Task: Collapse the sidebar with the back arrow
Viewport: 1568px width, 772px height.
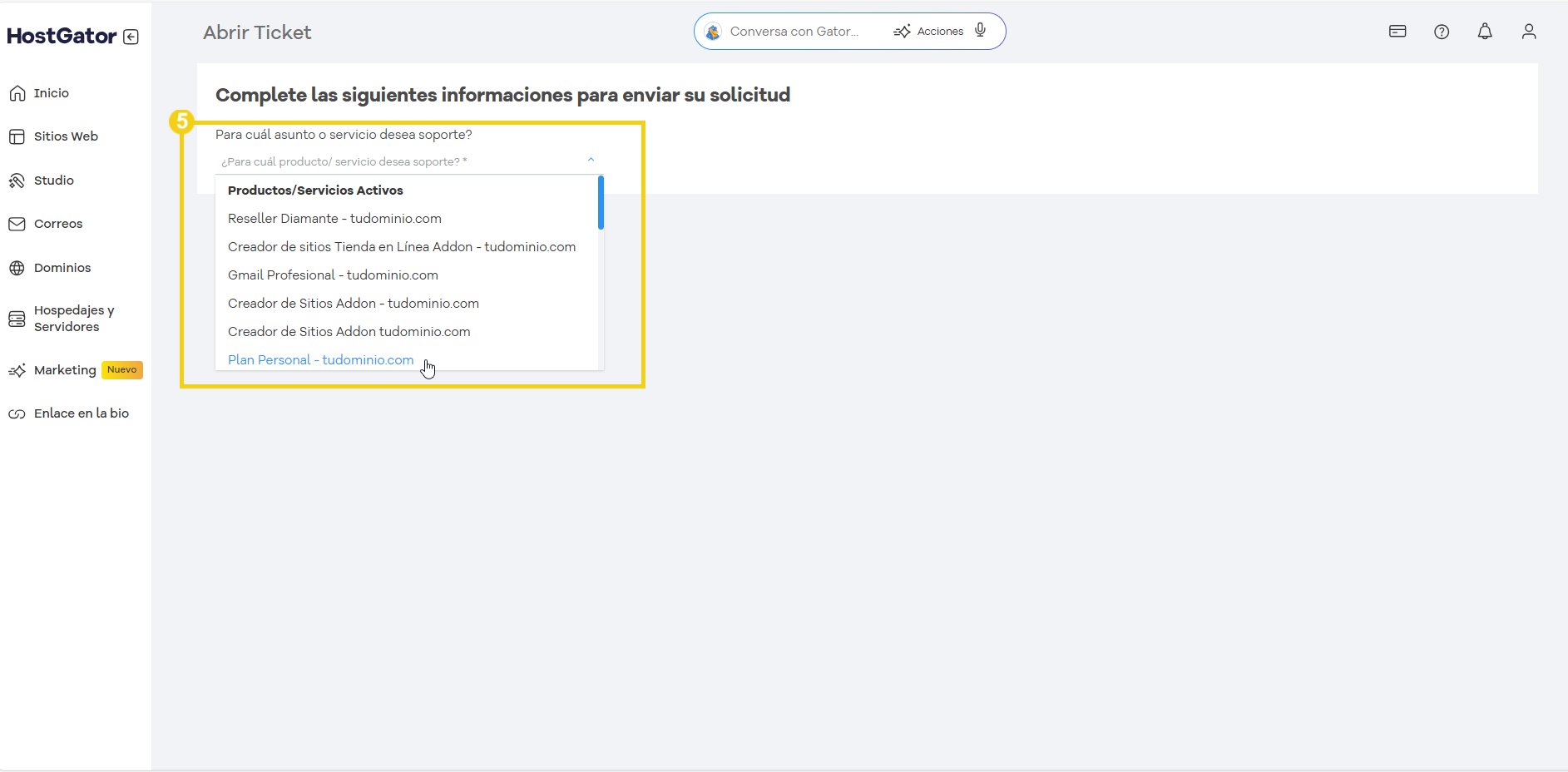Action: click(131, 36)
